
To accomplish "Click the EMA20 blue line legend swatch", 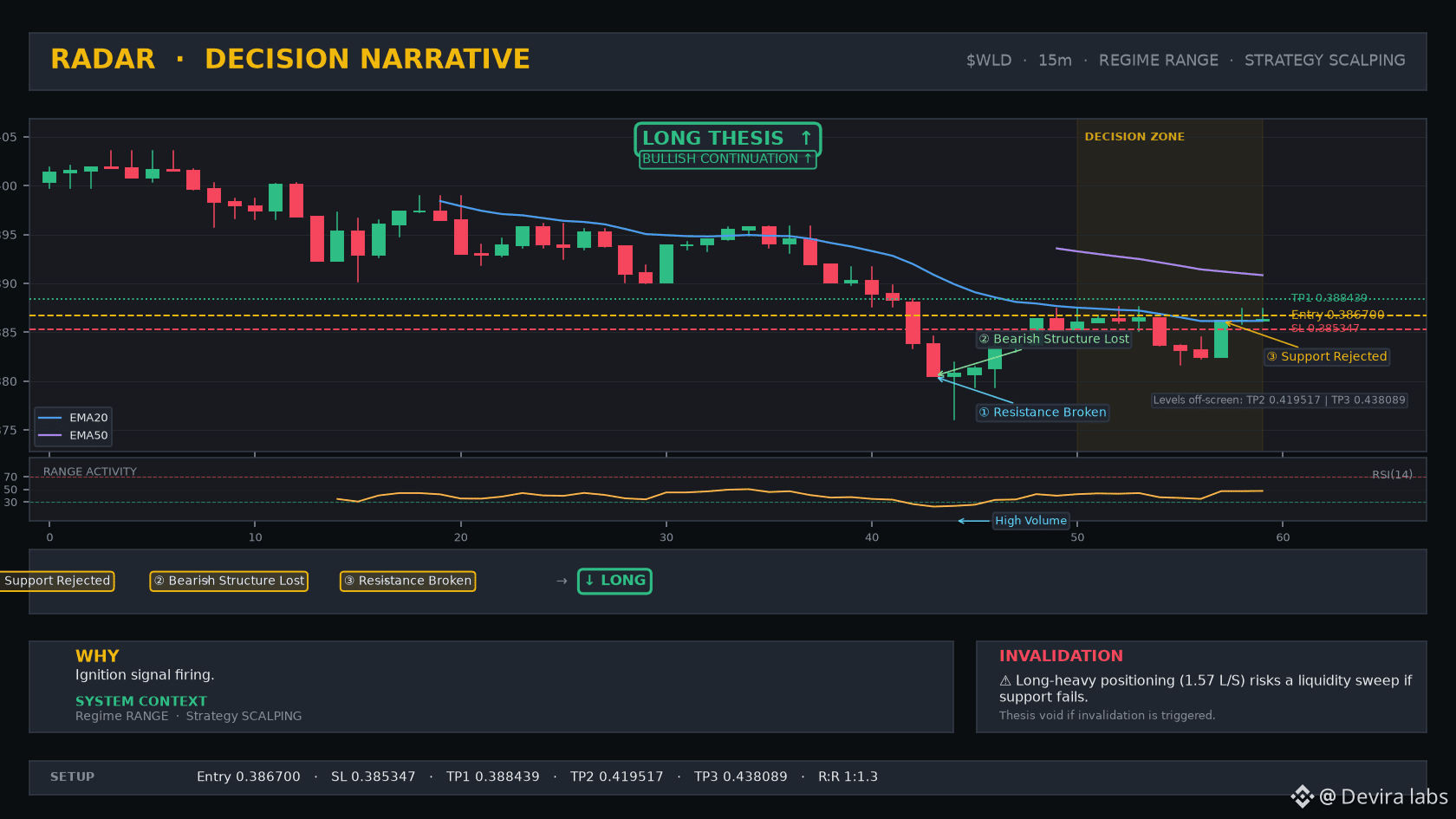I will click(50, 418).
